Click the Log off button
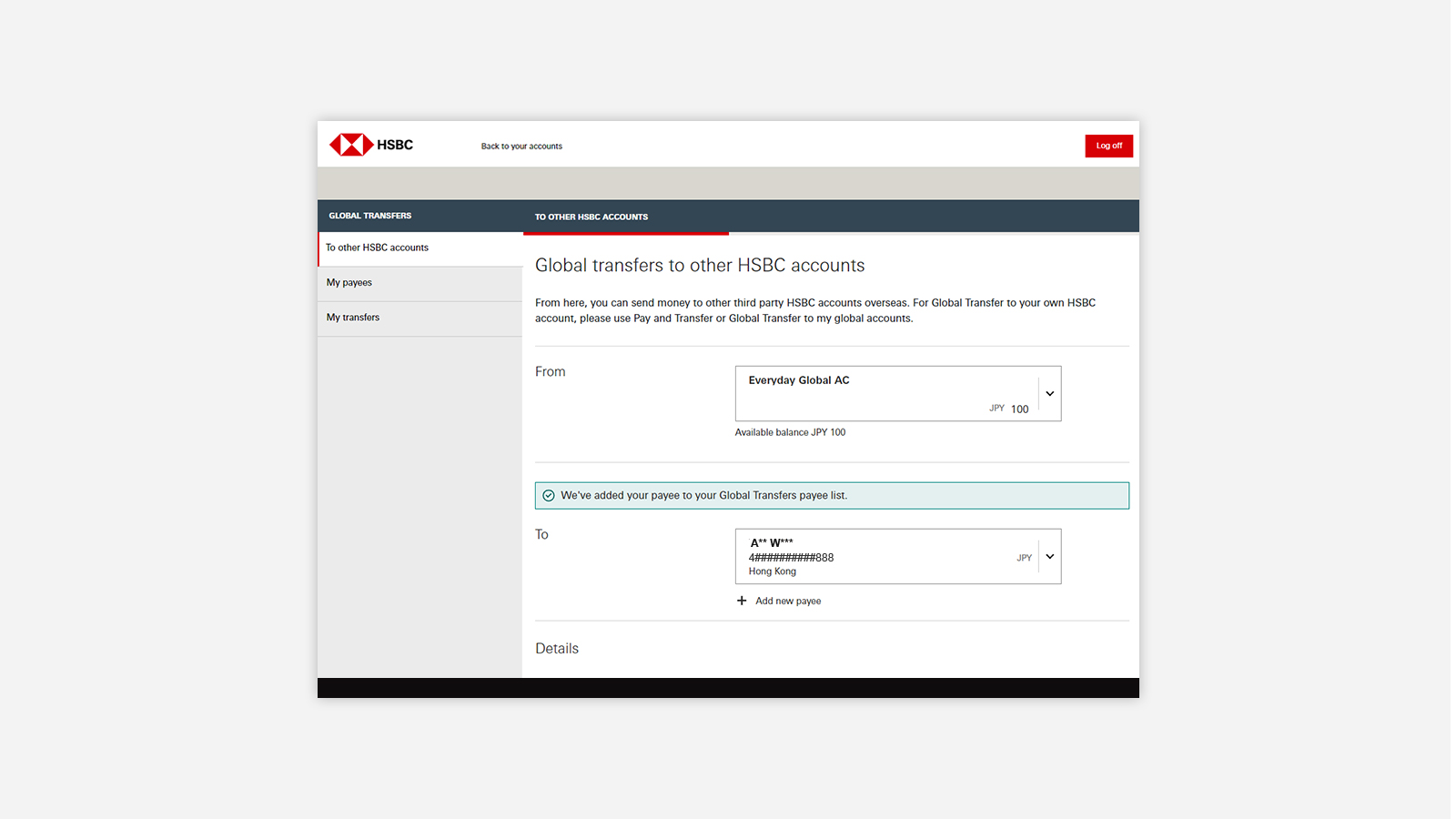The height and width of the screenshot is (819, 1456). pos(1108,146)
